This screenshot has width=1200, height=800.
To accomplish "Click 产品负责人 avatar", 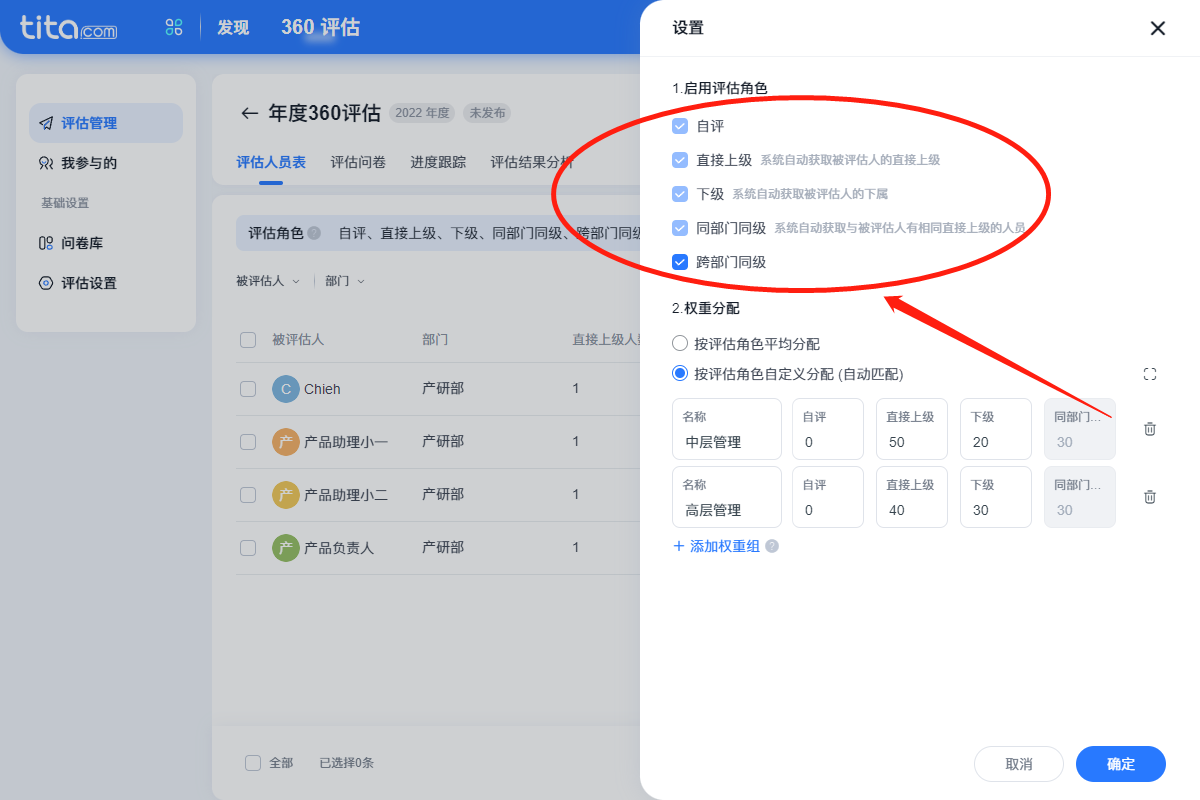I will click(286, 548).
